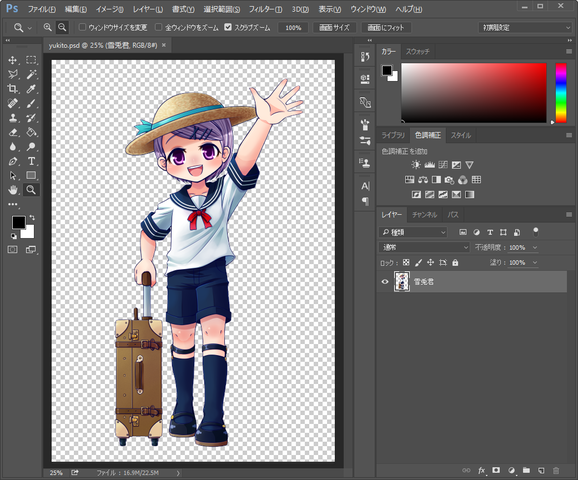Click the Zoom Out option icon
Image resolution: width=578 pixels, height=480 pixels.
coord(62,27)
